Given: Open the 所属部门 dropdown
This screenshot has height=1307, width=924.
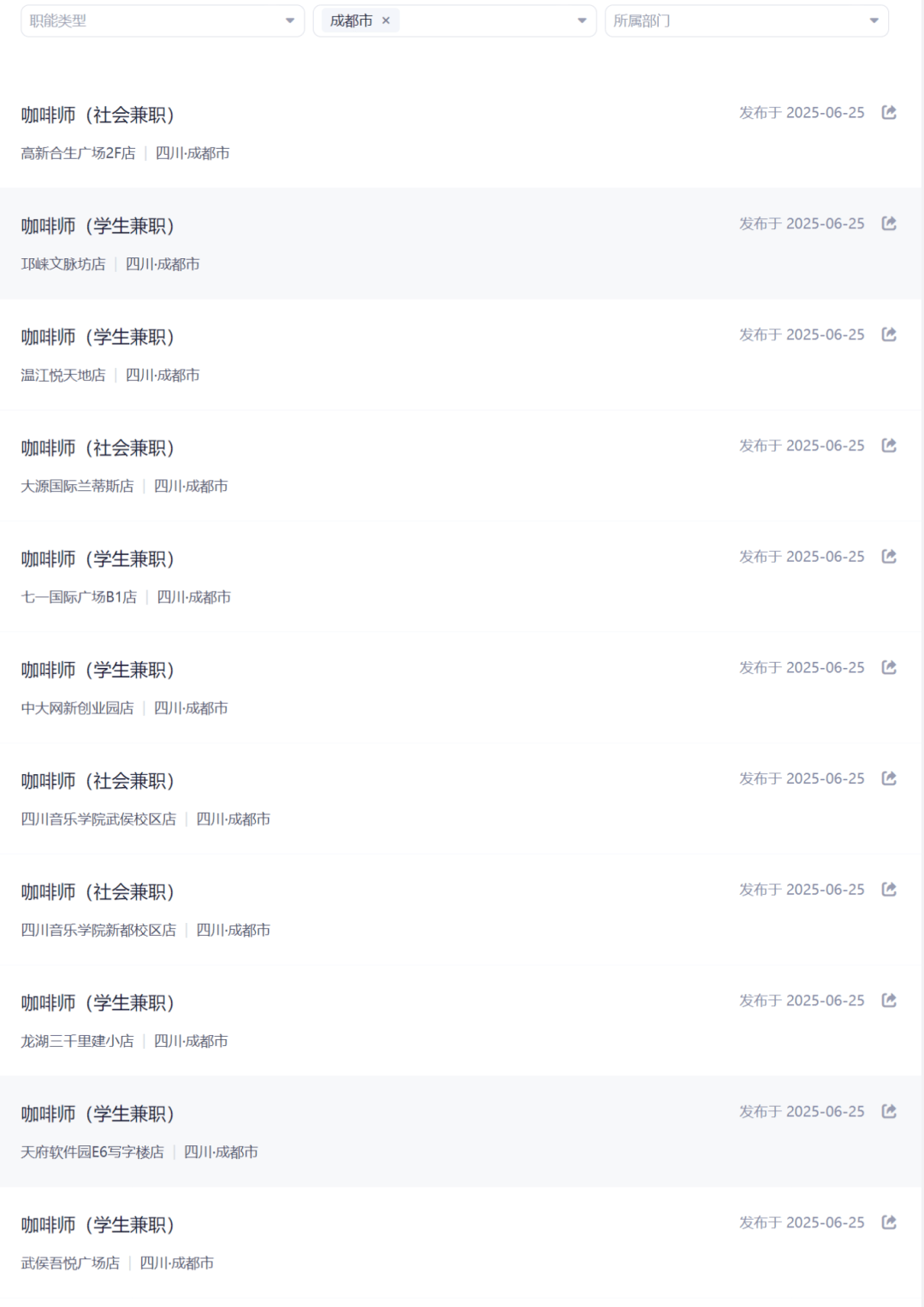Looking at the screenshot, I should coord(747,21).
